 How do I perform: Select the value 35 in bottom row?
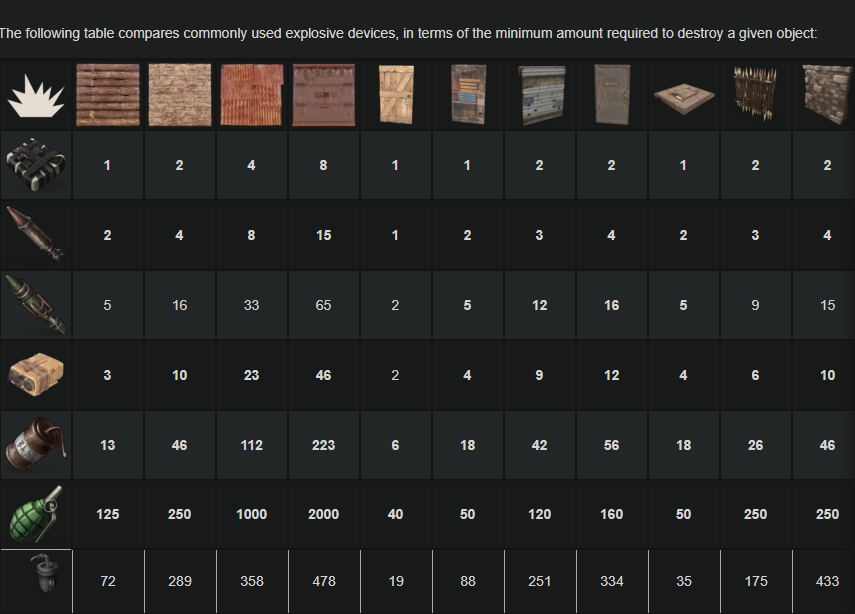pyautogui.click(x=684, y=581)
